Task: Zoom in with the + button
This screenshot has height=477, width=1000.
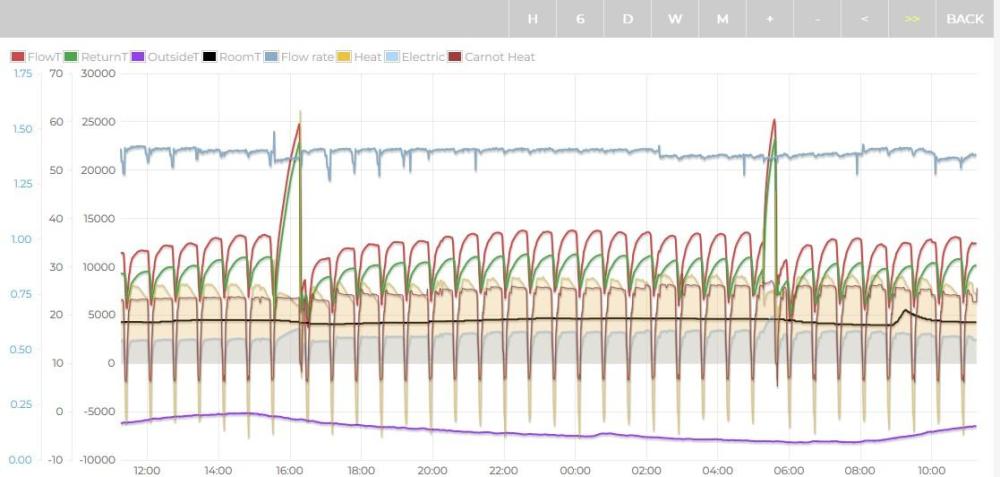Action: (770, 19)
